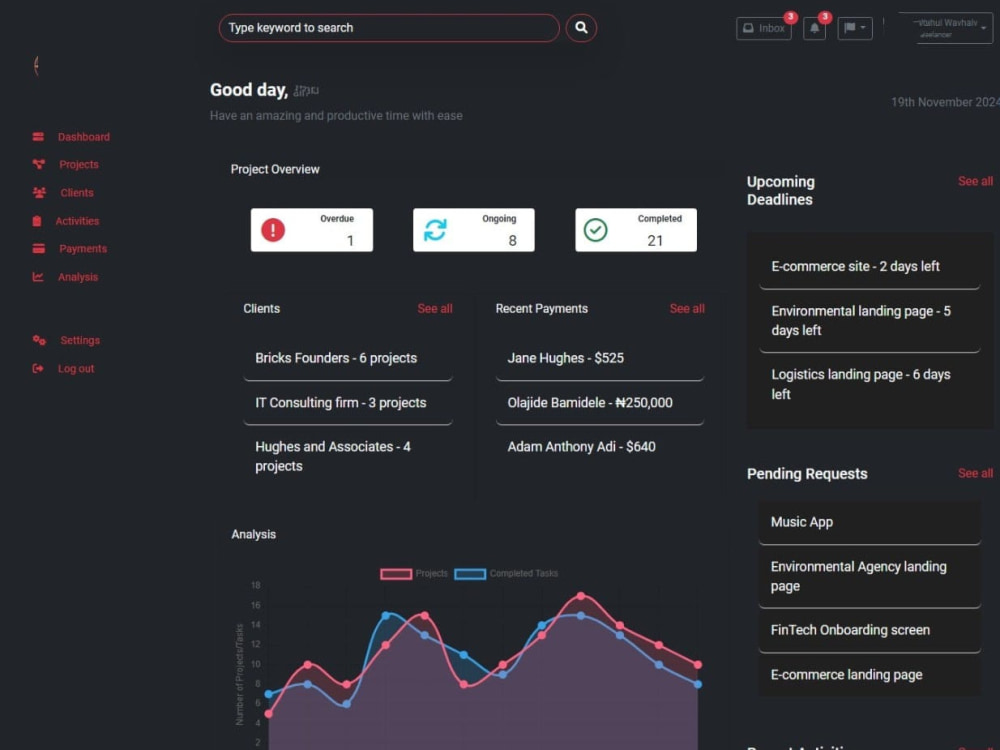The height and width of the screenshot is (750, 1000).
Task: Open Logistics landing page deadline
Action: [870, 385]
